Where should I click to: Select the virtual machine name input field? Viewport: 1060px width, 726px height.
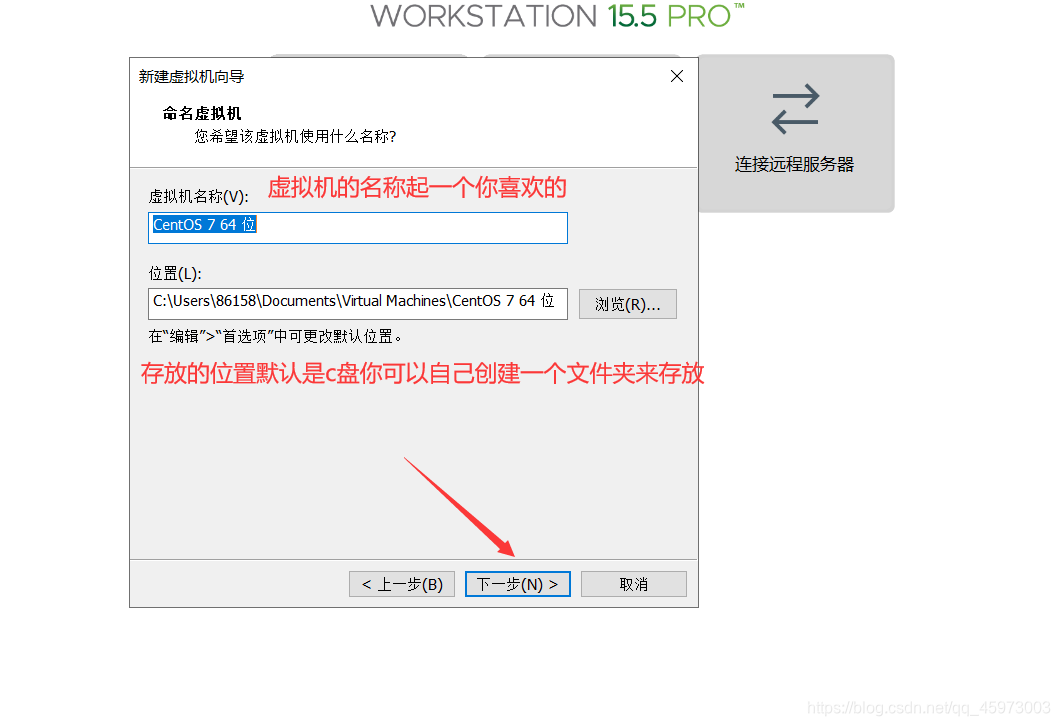[358, 228]
